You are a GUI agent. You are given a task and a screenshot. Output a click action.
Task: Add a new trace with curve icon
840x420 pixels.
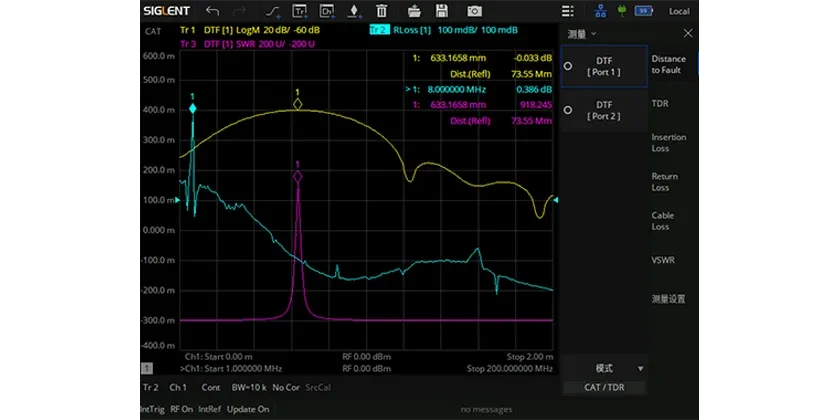(x=273, y=11)
